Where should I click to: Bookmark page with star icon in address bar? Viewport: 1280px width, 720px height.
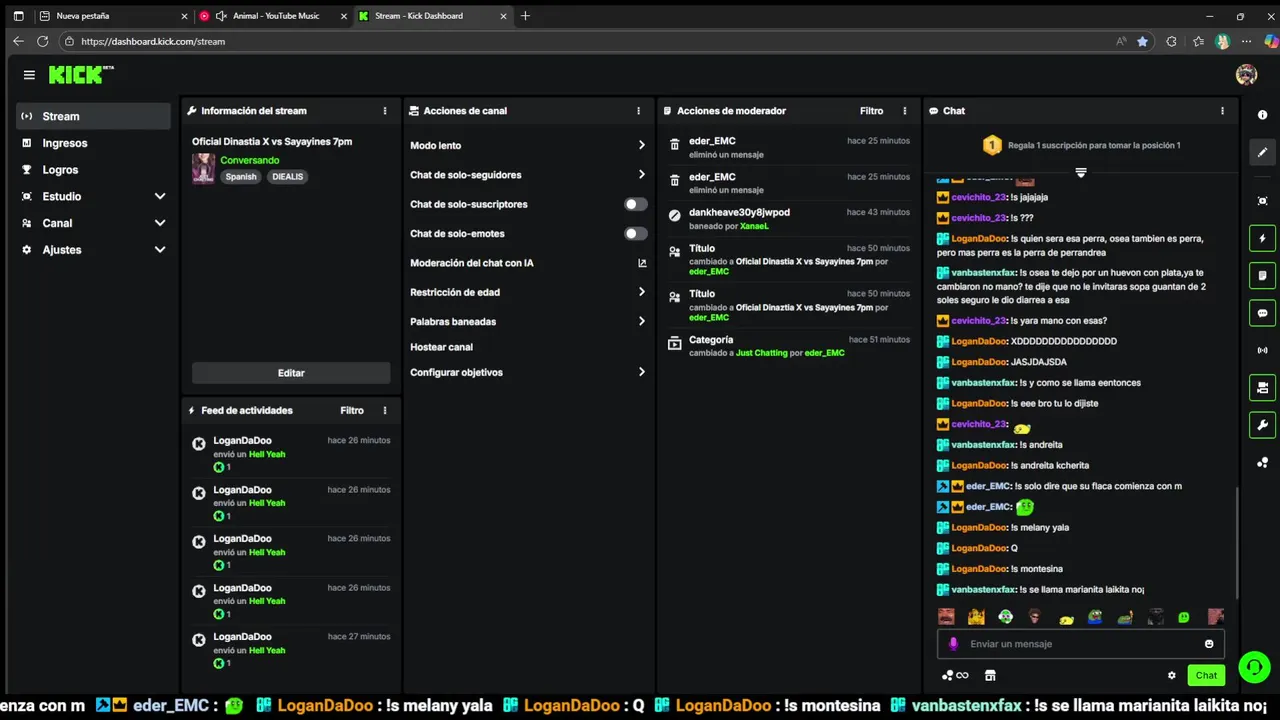1142,42
